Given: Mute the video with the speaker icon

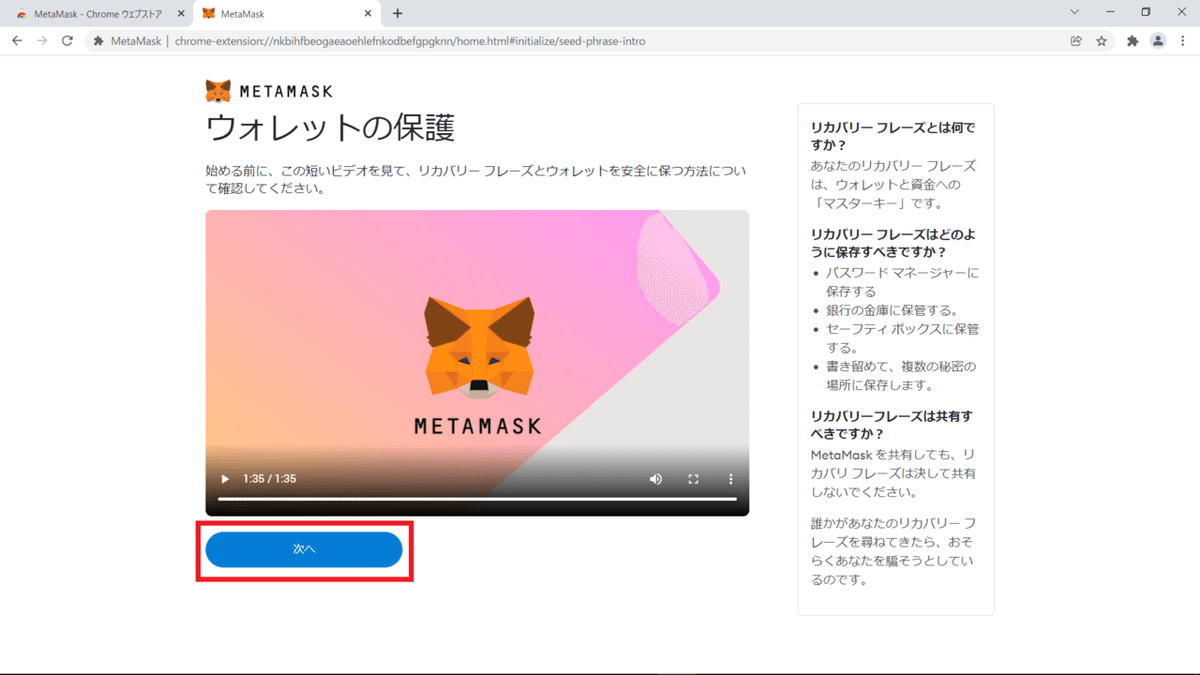Looking at the screenshot, I should (x=656, y=479).
